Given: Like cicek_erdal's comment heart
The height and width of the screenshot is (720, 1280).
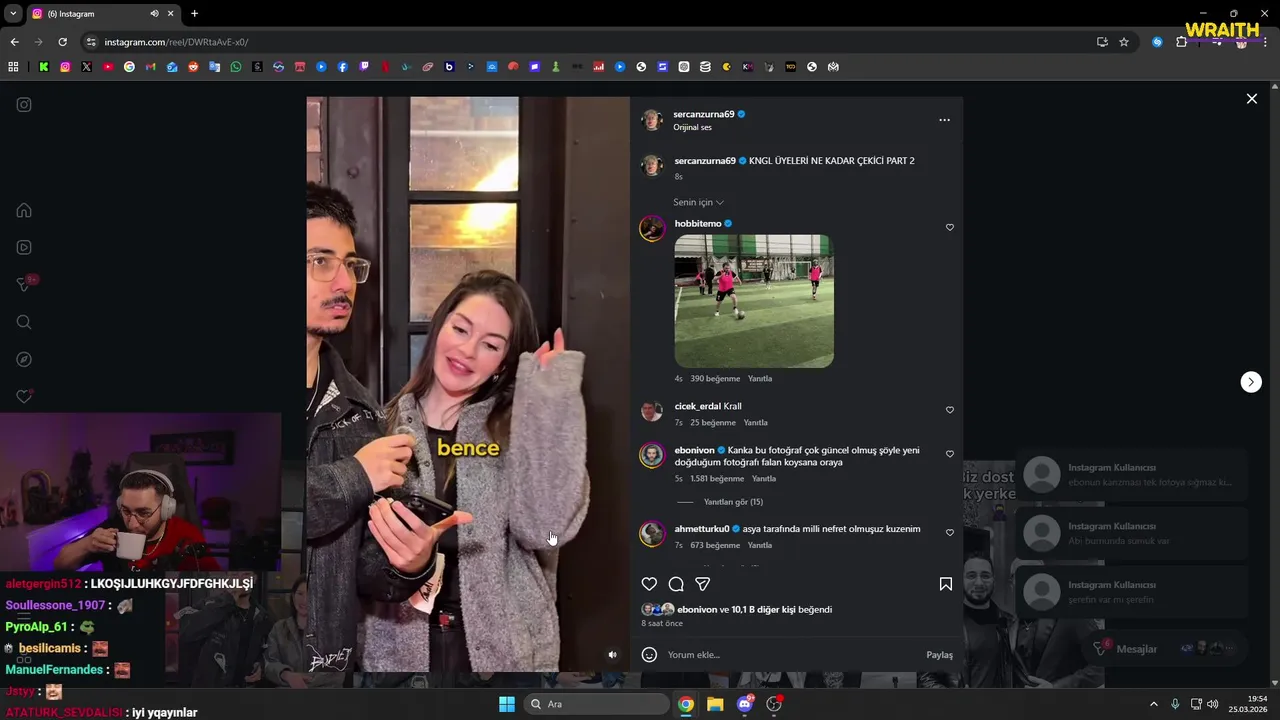Looking at the screenshot, I should tap(950, 410).
